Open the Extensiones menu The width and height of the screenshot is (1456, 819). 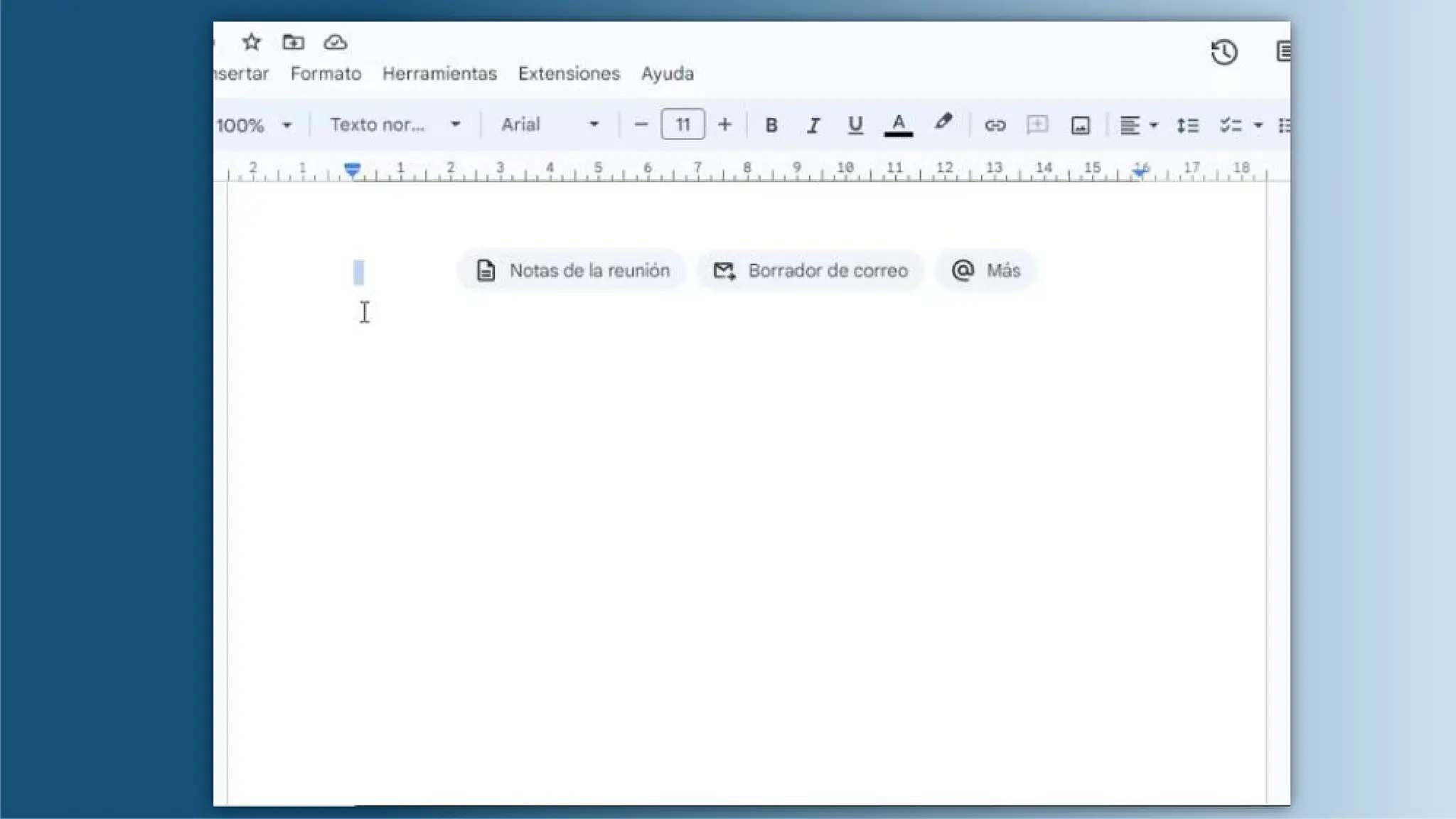[x=569, y=74]
